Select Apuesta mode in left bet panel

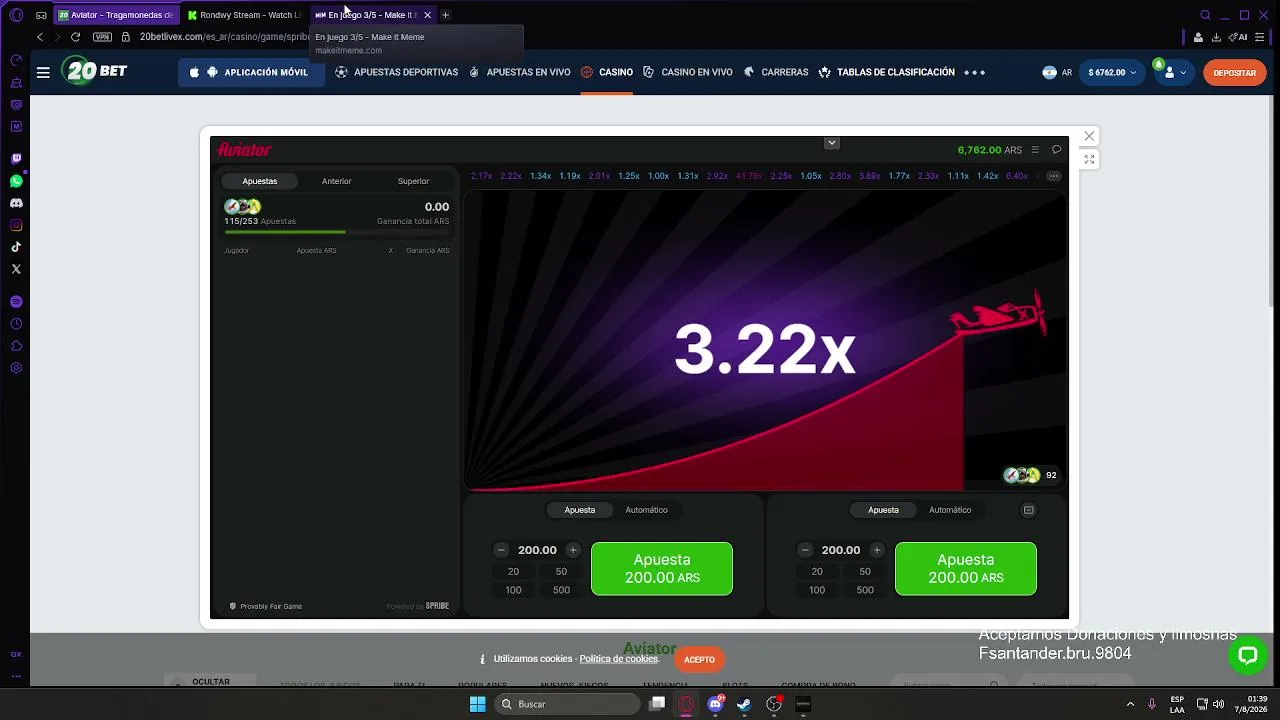click(580, 510)
